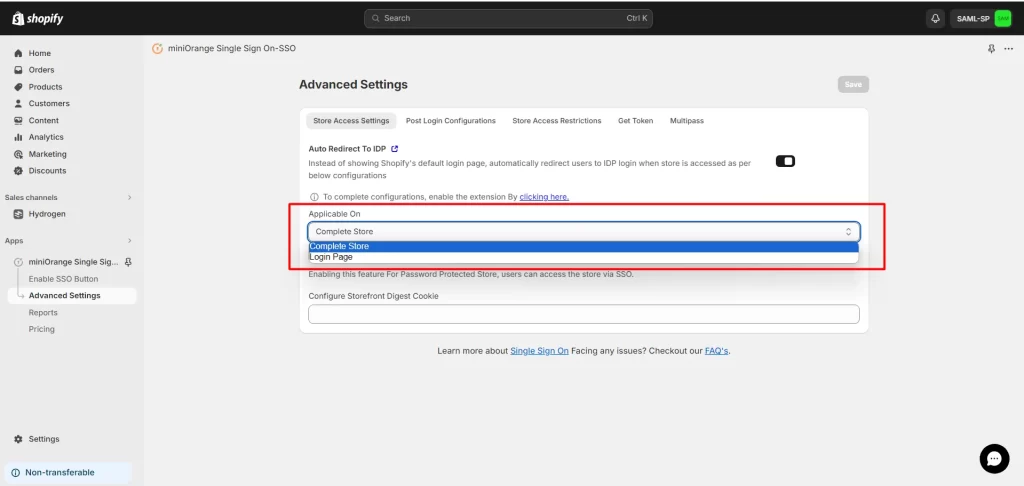Click the notification bell icon
Image resolution: width=1024 pixels, height=486 pixels.
tap(935, 18)
